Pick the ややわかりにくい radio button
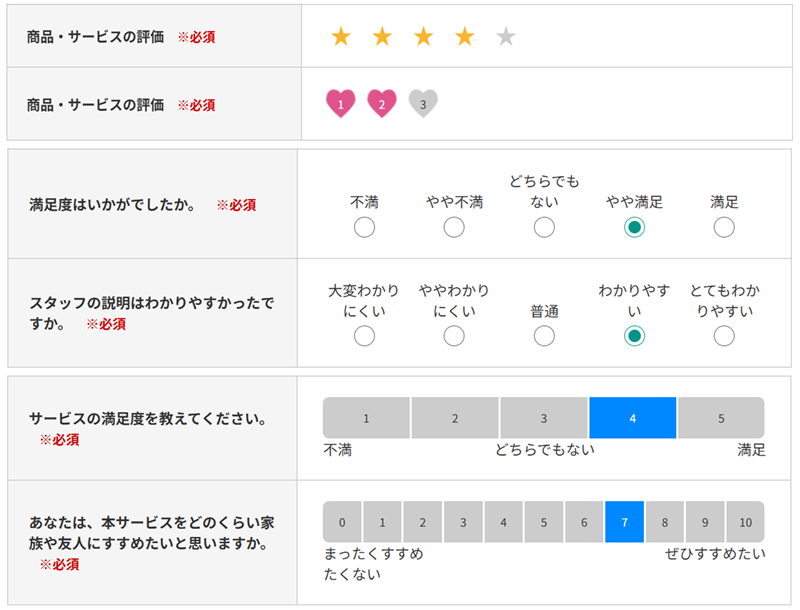This screenshot has height=610, width=800. coord(454,336)
